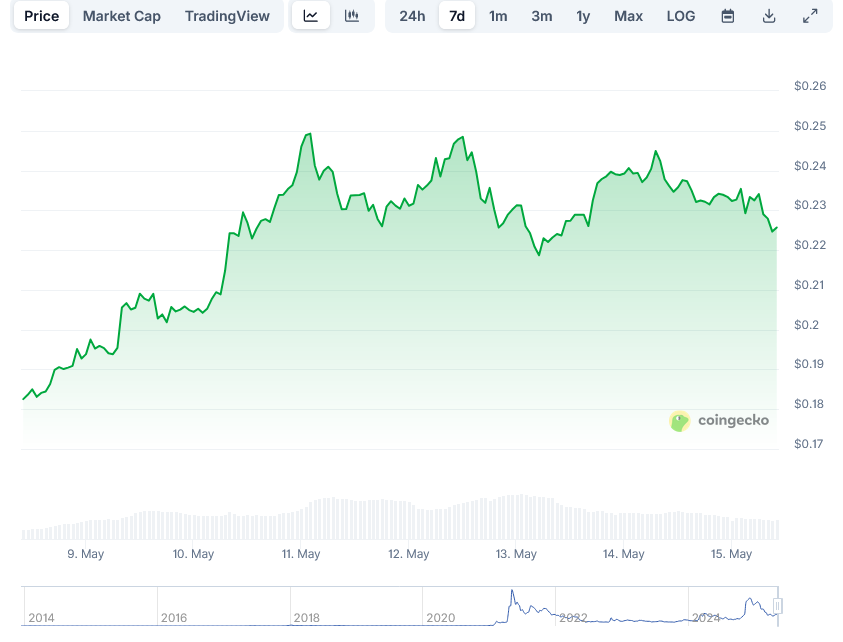Open the calendar date range picker
Viewport: 843px width, 642px height.
727,15
